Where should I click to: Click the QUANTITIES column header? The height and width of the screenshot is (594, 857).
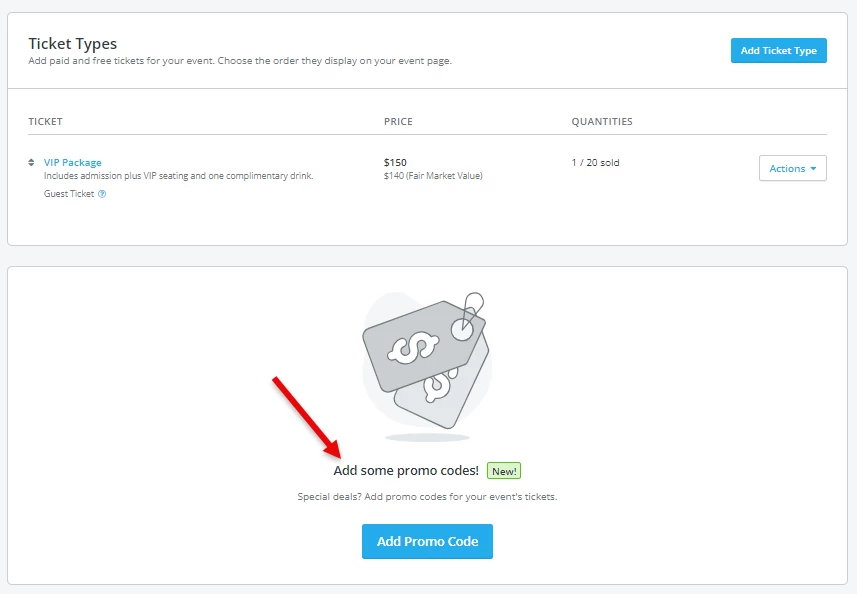point(602,121)
